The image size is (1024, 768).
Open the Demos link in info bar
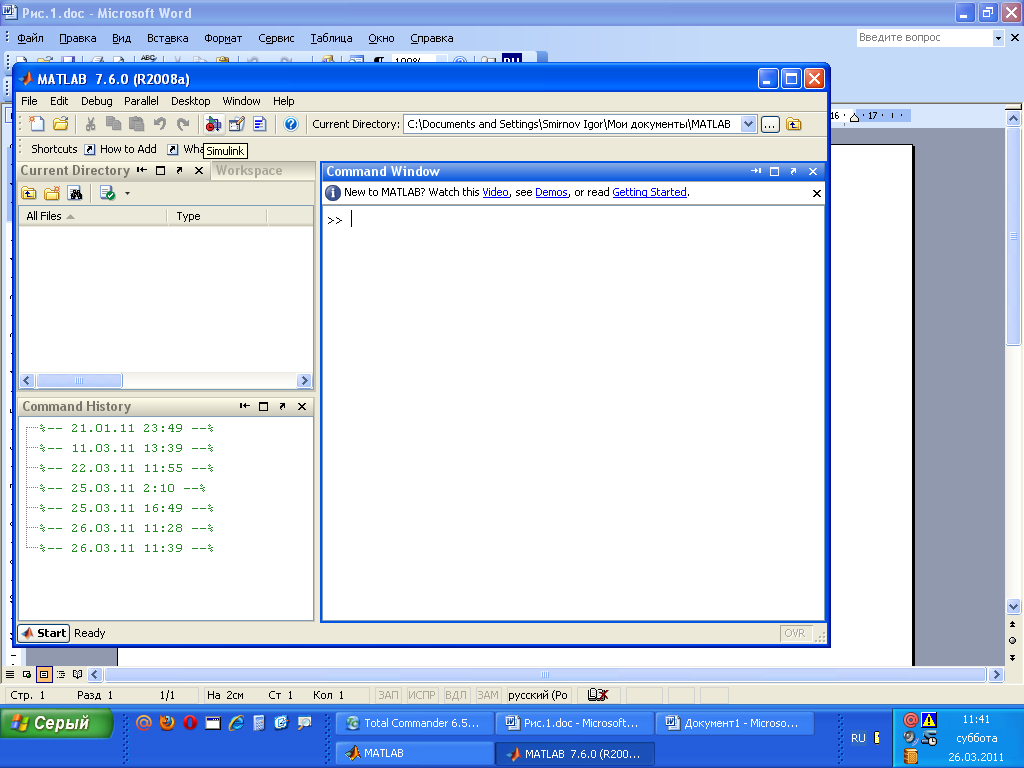pyautogui.click(x=551, y=192)
